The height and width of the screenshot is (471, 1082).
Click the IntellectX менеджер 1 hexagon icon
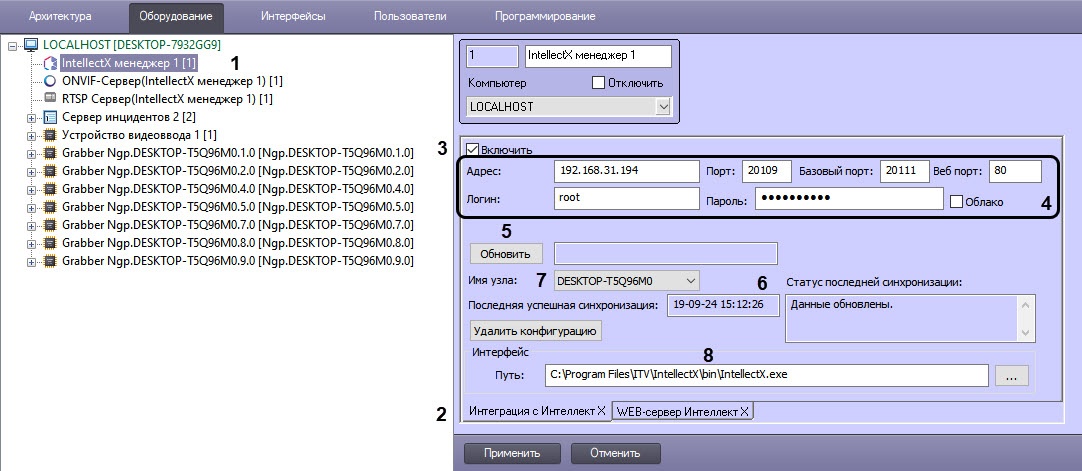50,63
